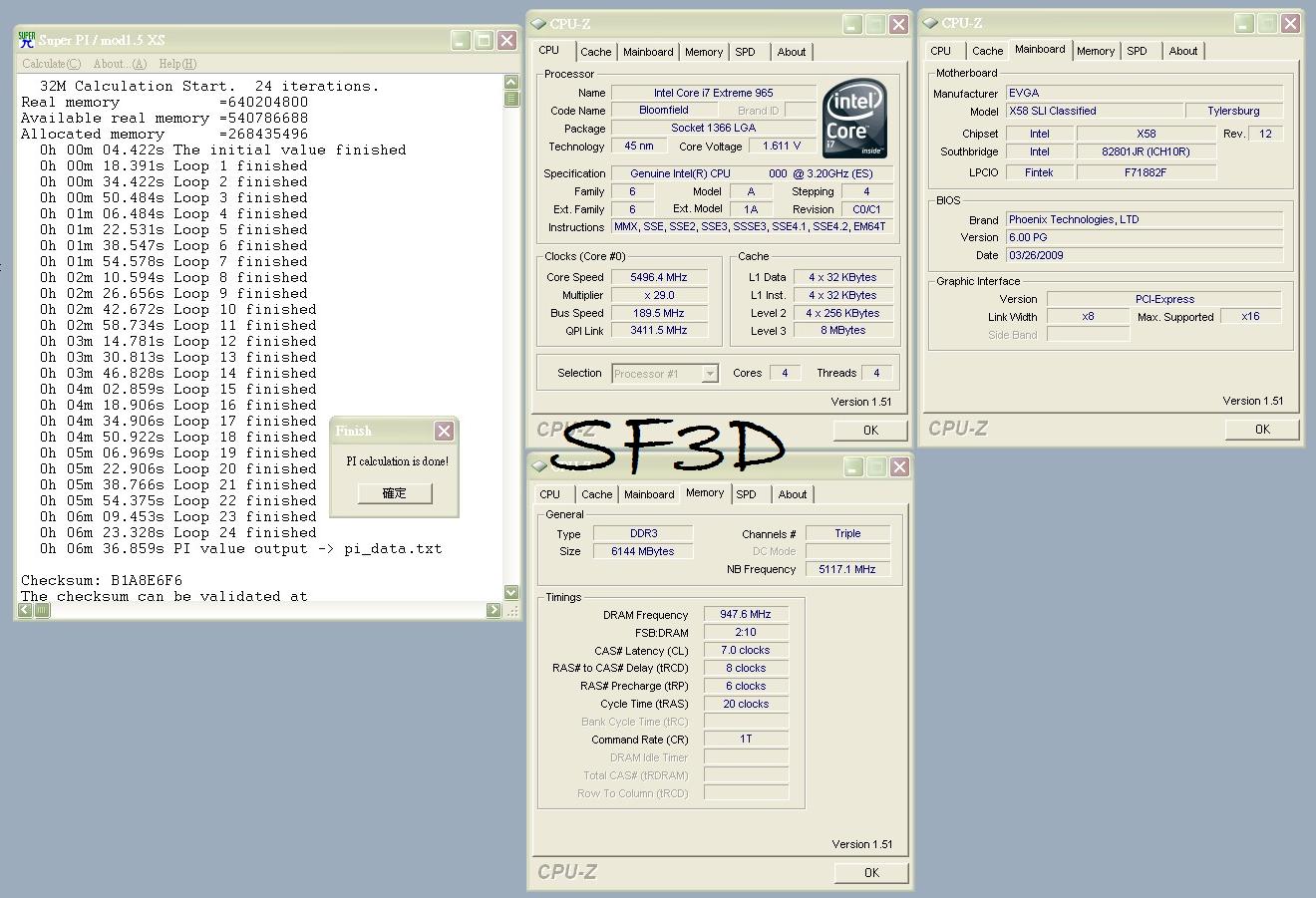Click the Core Voltage value 1.611 V
This screenshot has width=1316, height=898.
pos(782,146)
